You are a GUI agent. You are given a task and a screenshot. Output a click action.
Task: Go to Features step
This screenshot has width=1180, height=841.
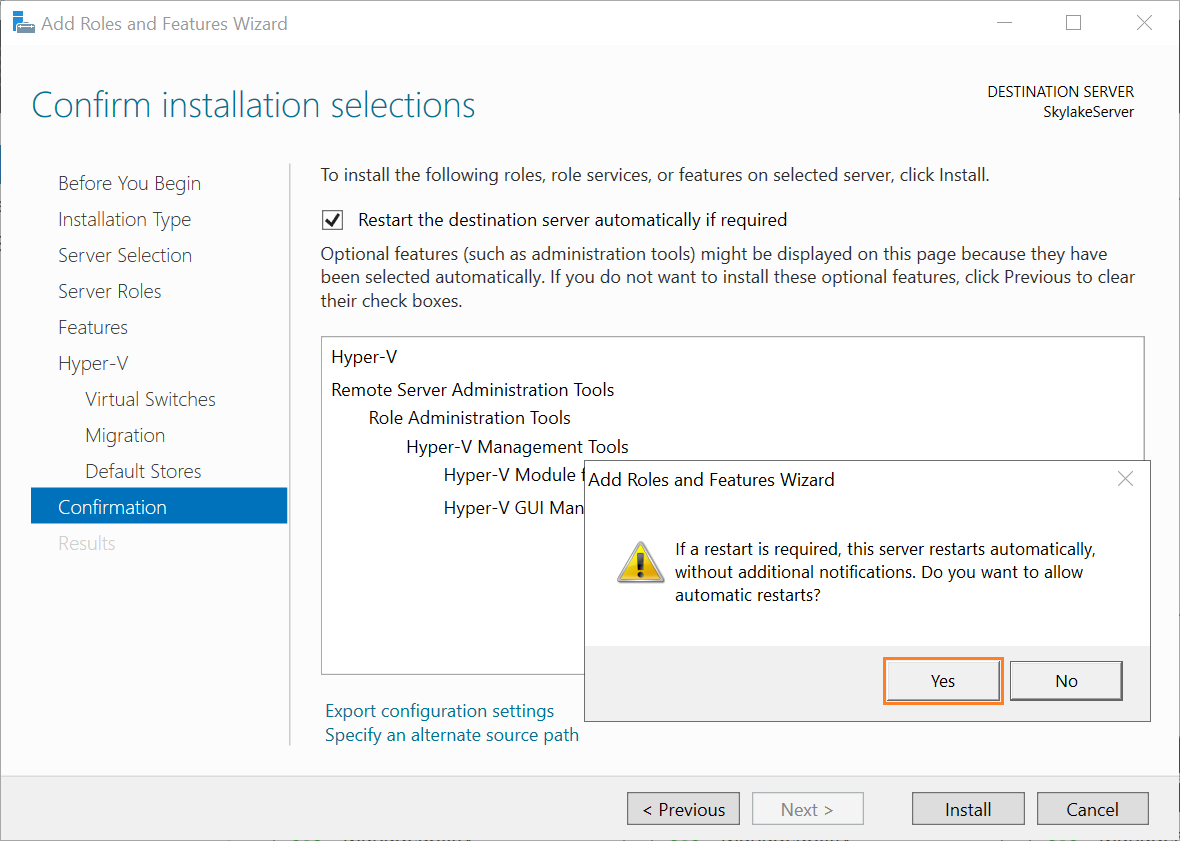(x=93, y=327)
